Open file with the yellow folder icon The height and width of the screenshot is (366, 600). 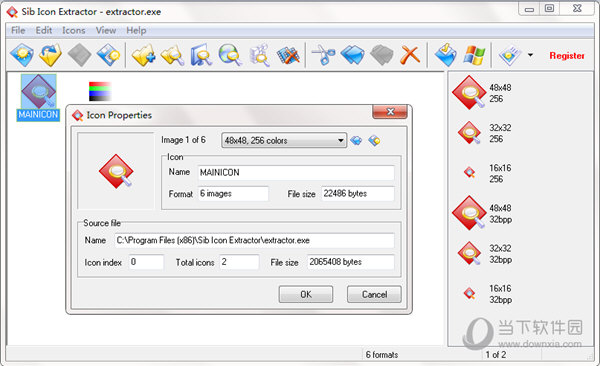[51, 55]
